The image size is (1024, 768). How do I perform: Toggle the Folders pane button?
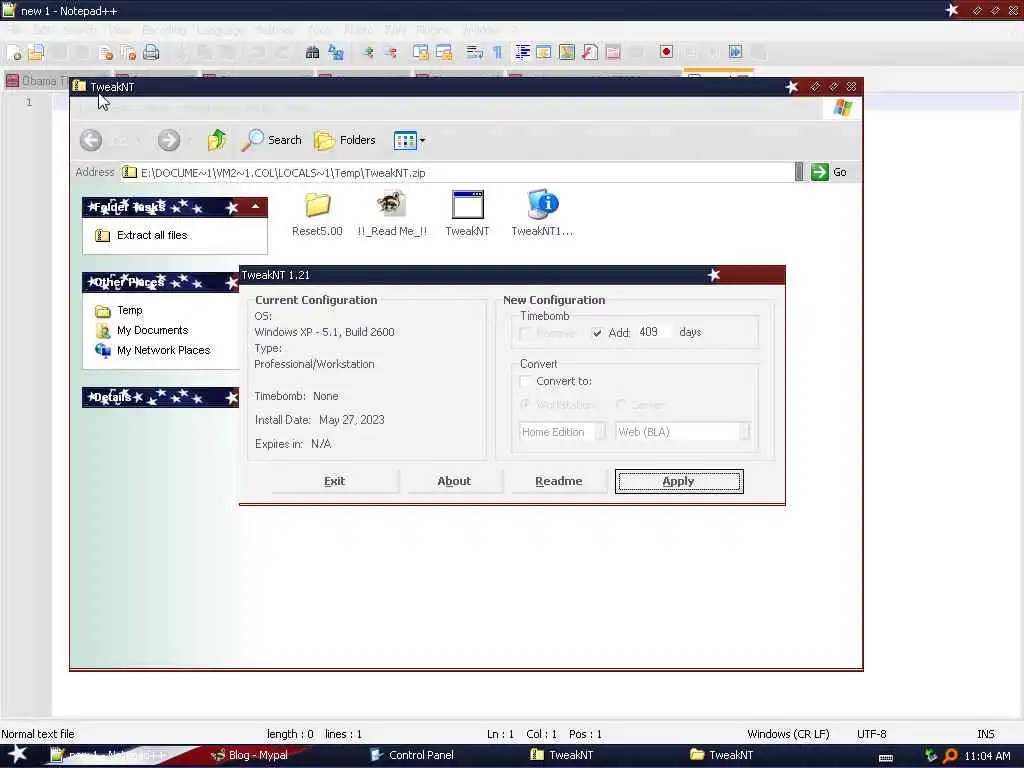pyautogui.click(x=345, y=140)
